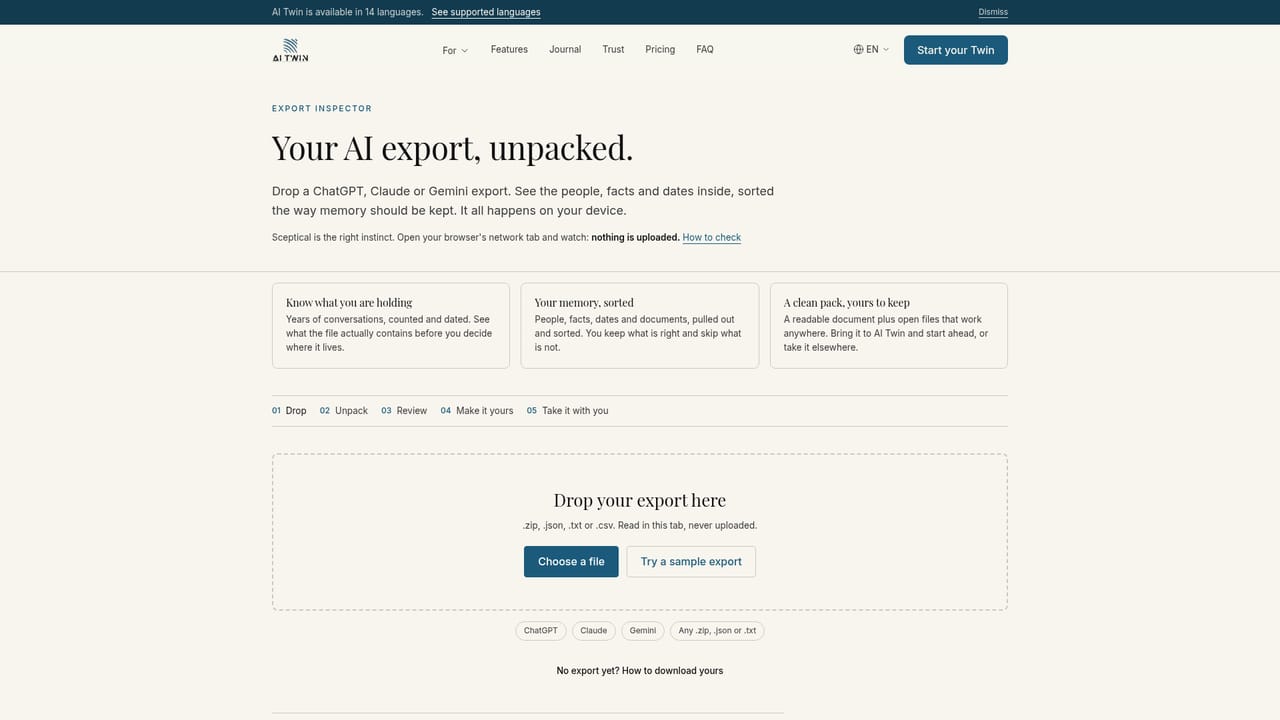Select the Gemini chip
The height and width of the screenshot is (720, 1280).
coord(643,631)
